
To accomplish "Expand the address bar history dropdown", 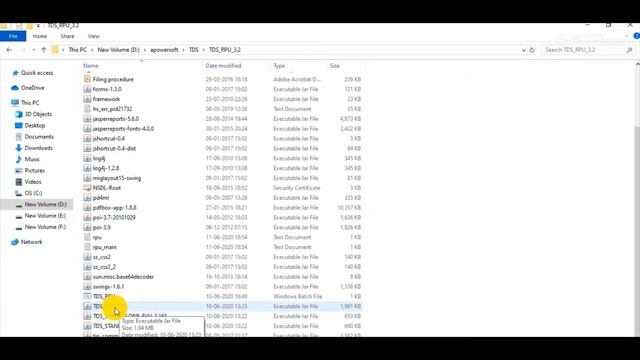I will pos(524,50).
